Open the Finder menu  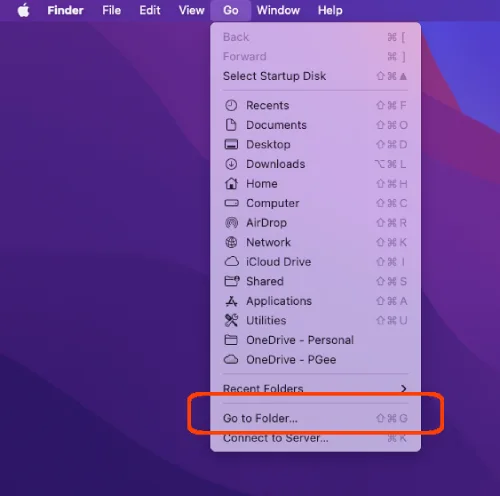click(65, 10)
